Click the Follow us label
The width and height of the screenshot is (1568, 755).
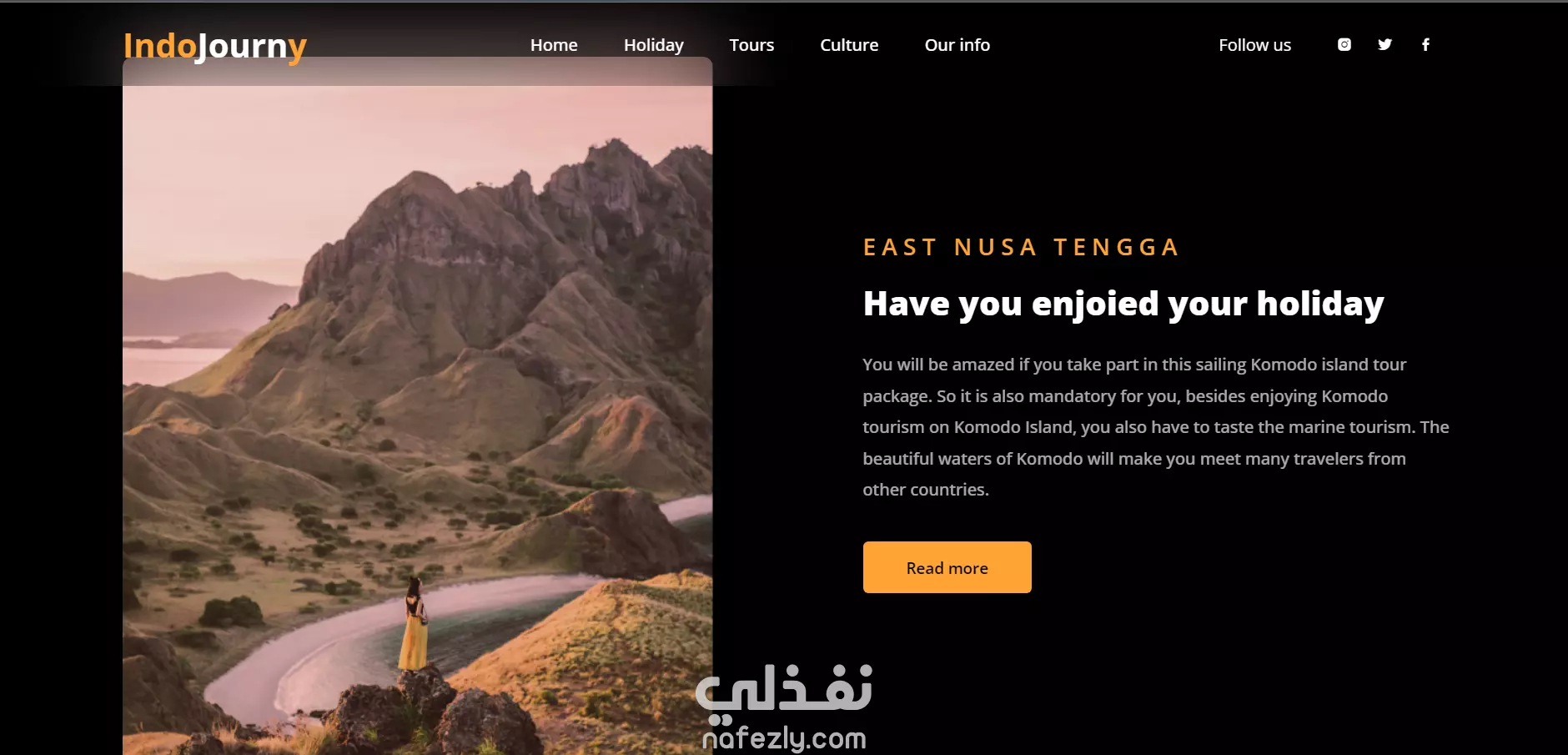point(1254,45)
